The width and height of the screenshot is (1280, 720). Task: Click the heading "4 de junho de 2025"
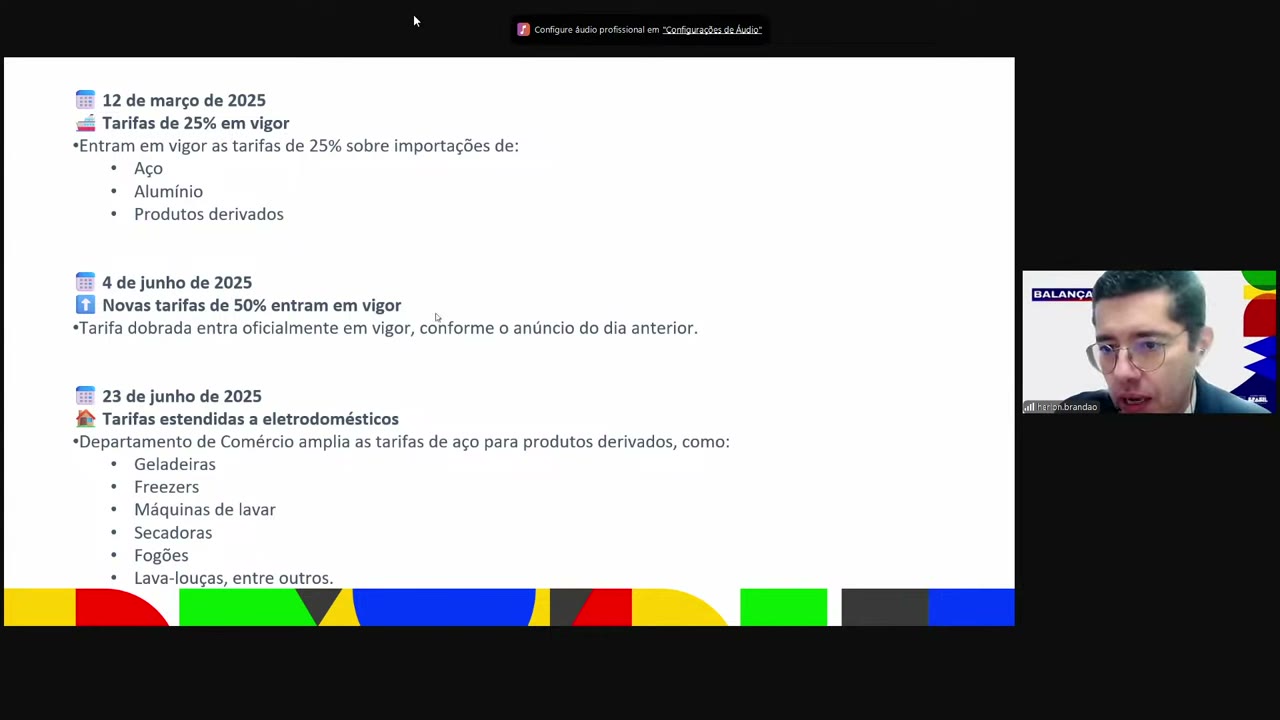(x=177, y=282)
